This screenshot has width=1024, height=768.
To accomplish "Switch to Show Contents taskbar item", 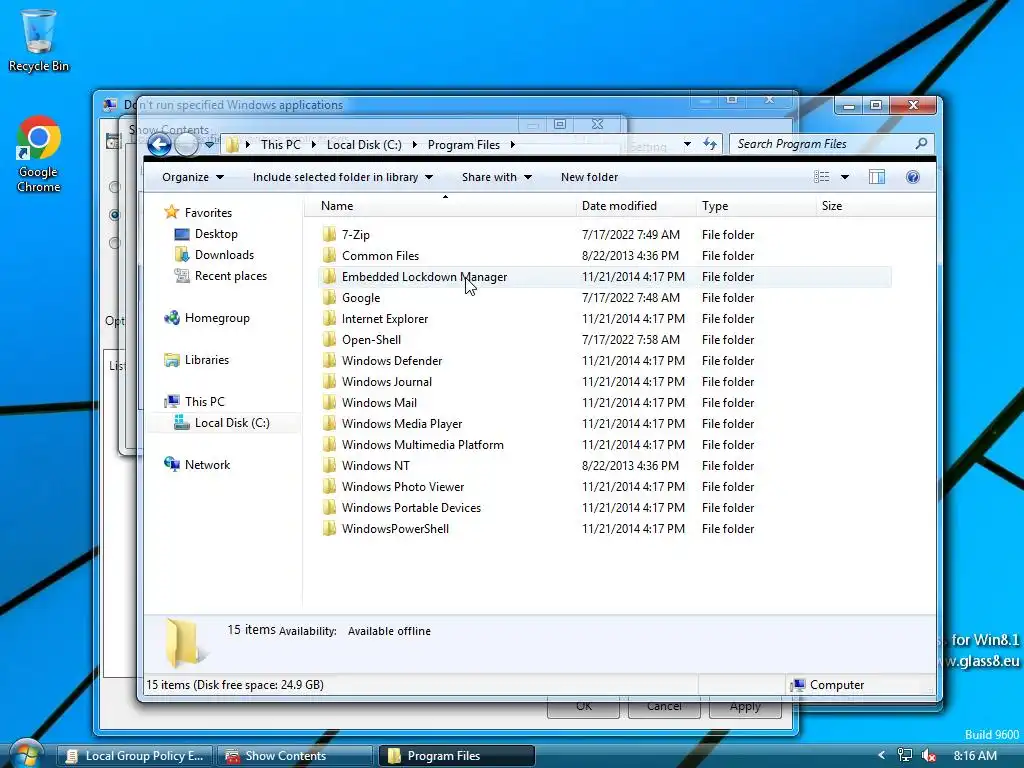I will [295, 756].
